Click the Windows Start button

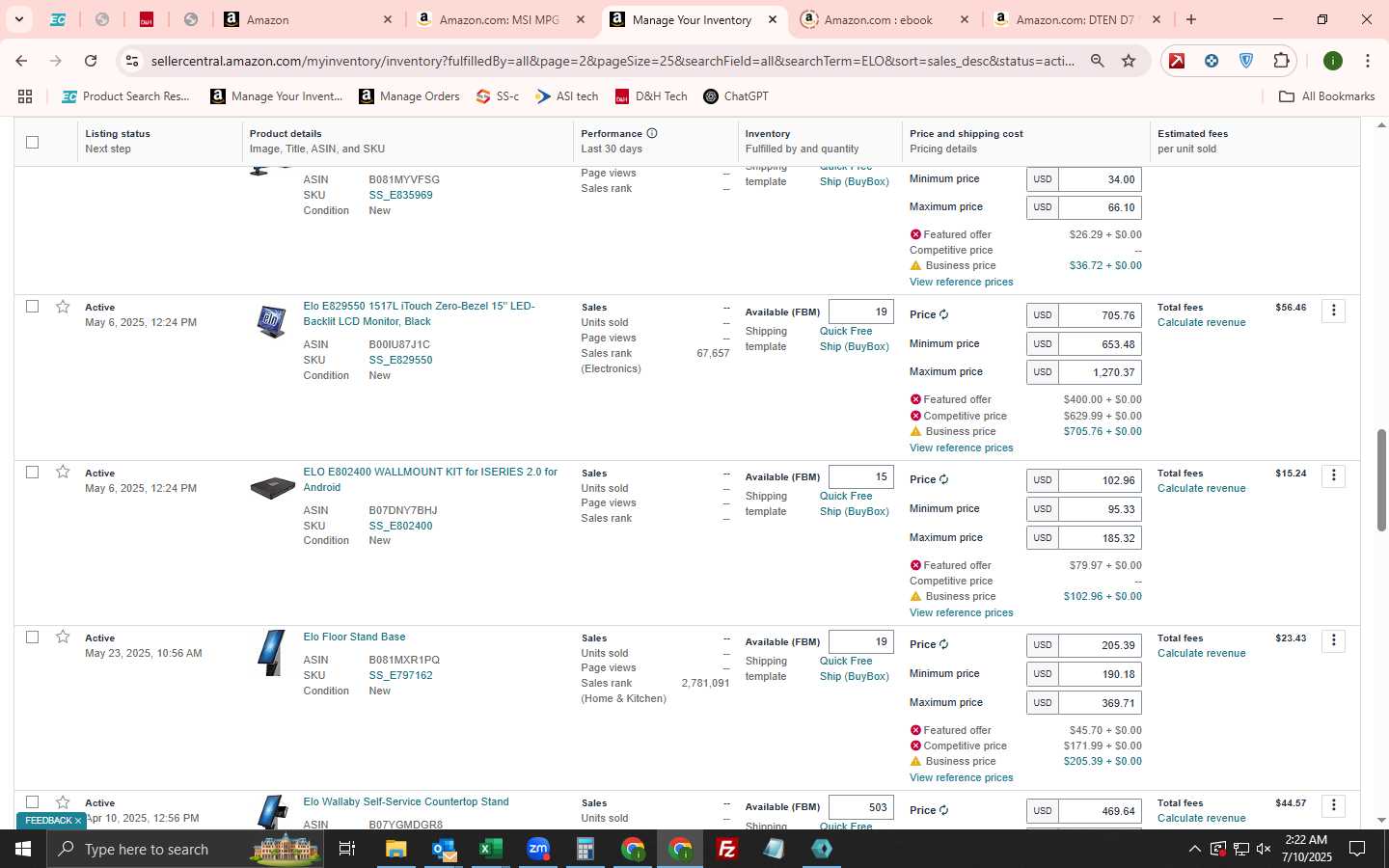click(23, 849)
